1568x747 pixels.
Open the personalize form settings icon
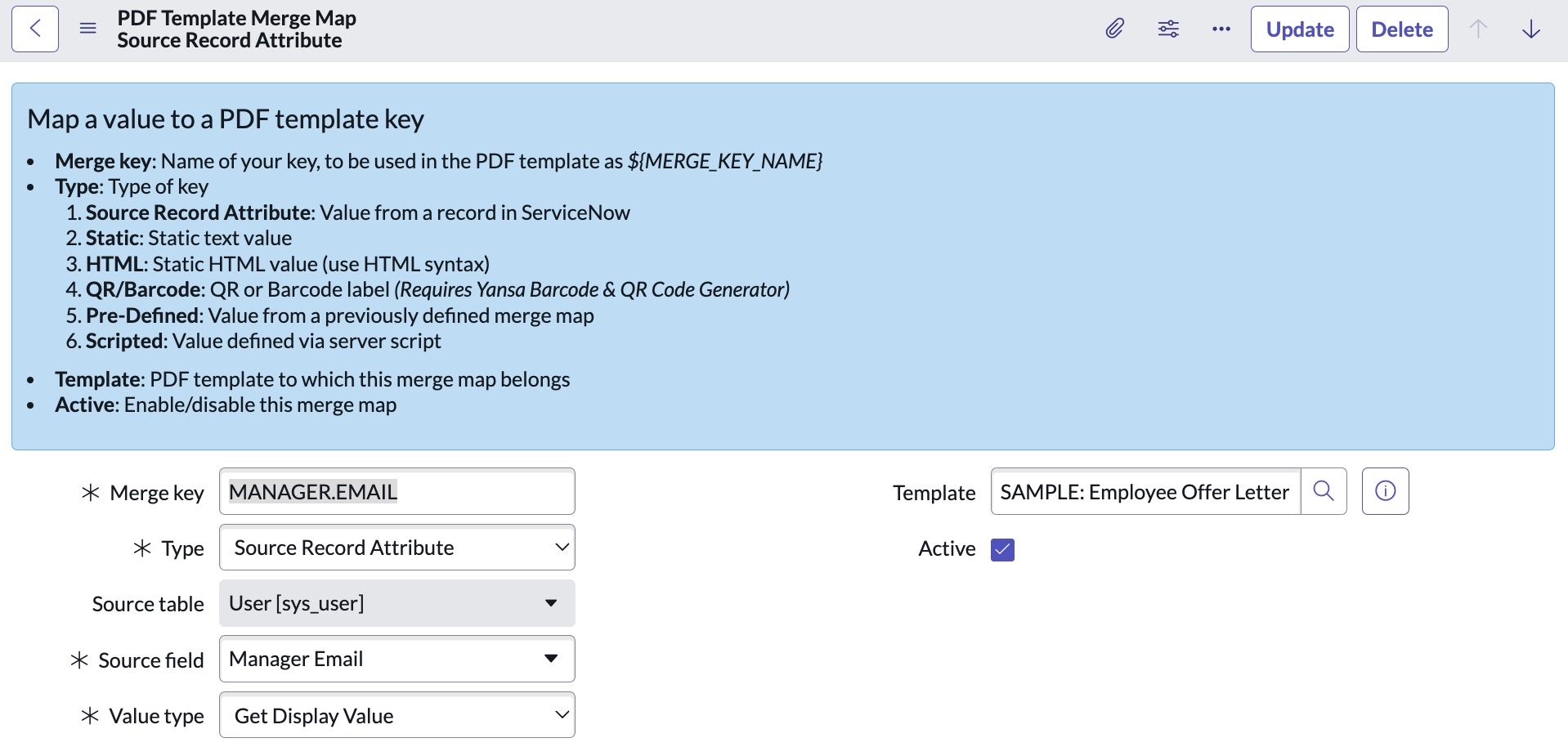click(x=1168, y=29)
